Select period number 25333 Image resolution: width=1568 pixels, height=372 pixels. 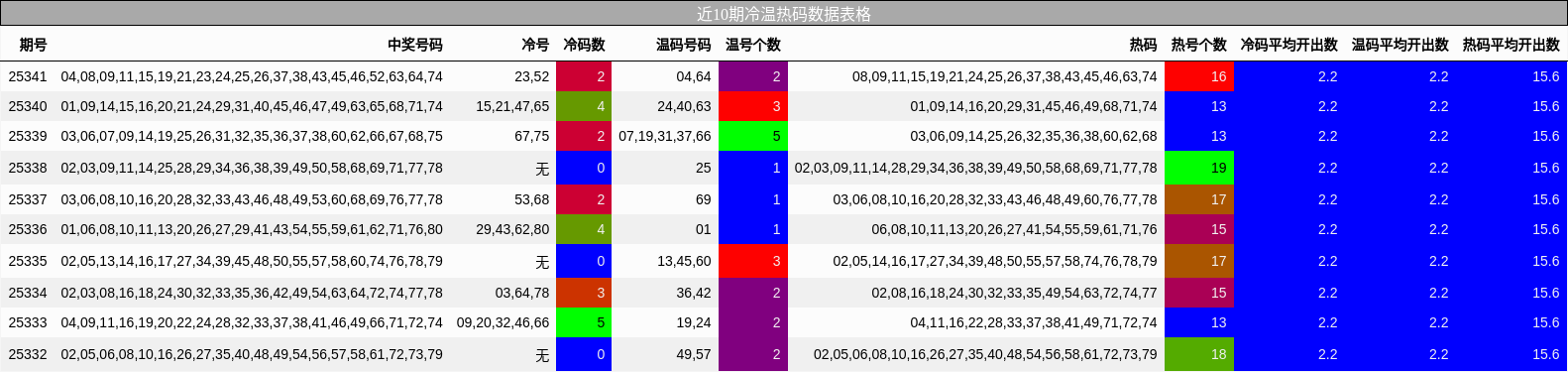click(x=28, y=322)
